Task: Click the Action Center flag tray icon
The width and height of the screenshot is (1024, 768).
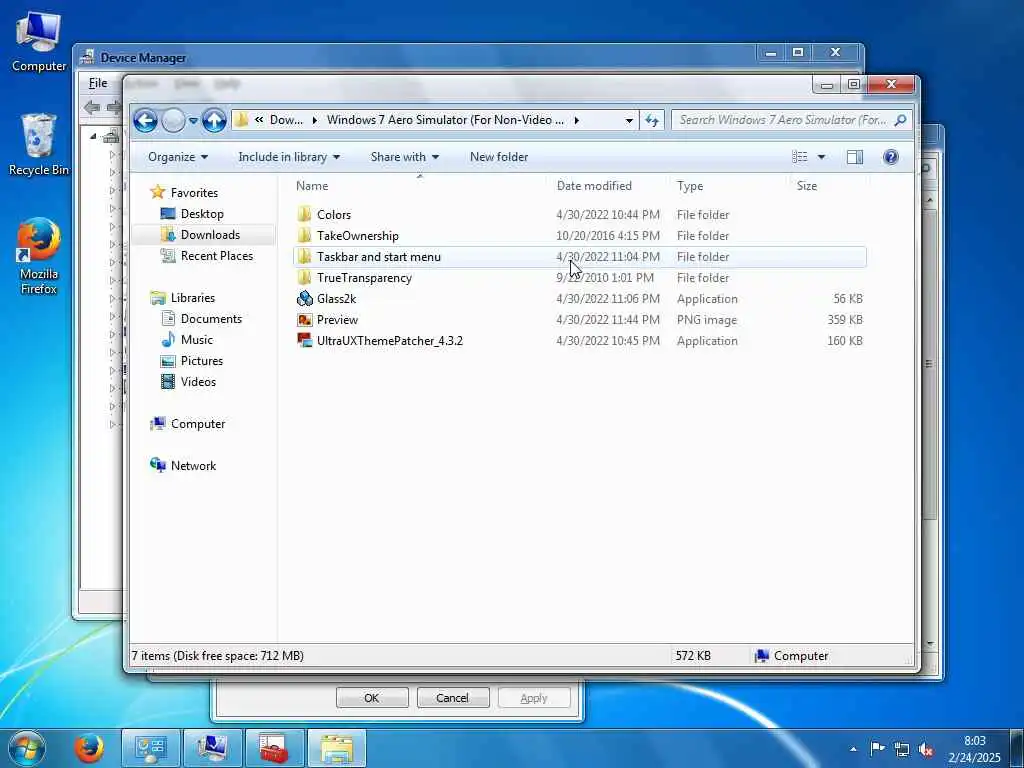Action: tap(877, 748)
